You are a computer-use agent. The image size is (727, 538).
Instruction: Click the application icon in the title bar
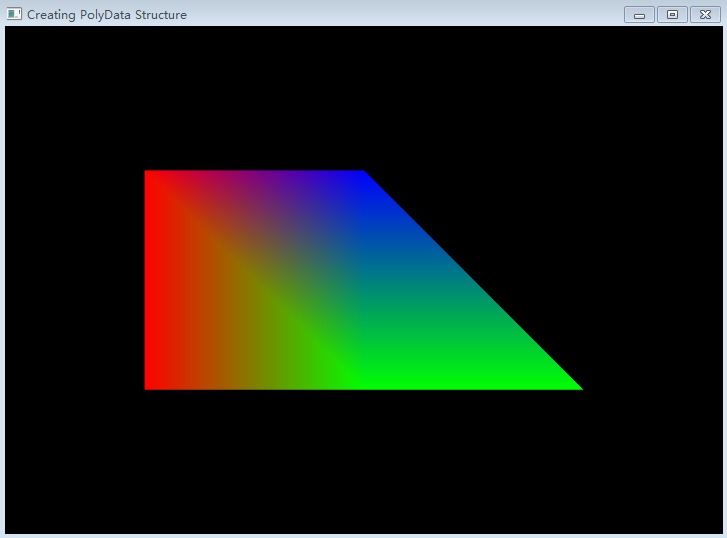pos(14,14)
